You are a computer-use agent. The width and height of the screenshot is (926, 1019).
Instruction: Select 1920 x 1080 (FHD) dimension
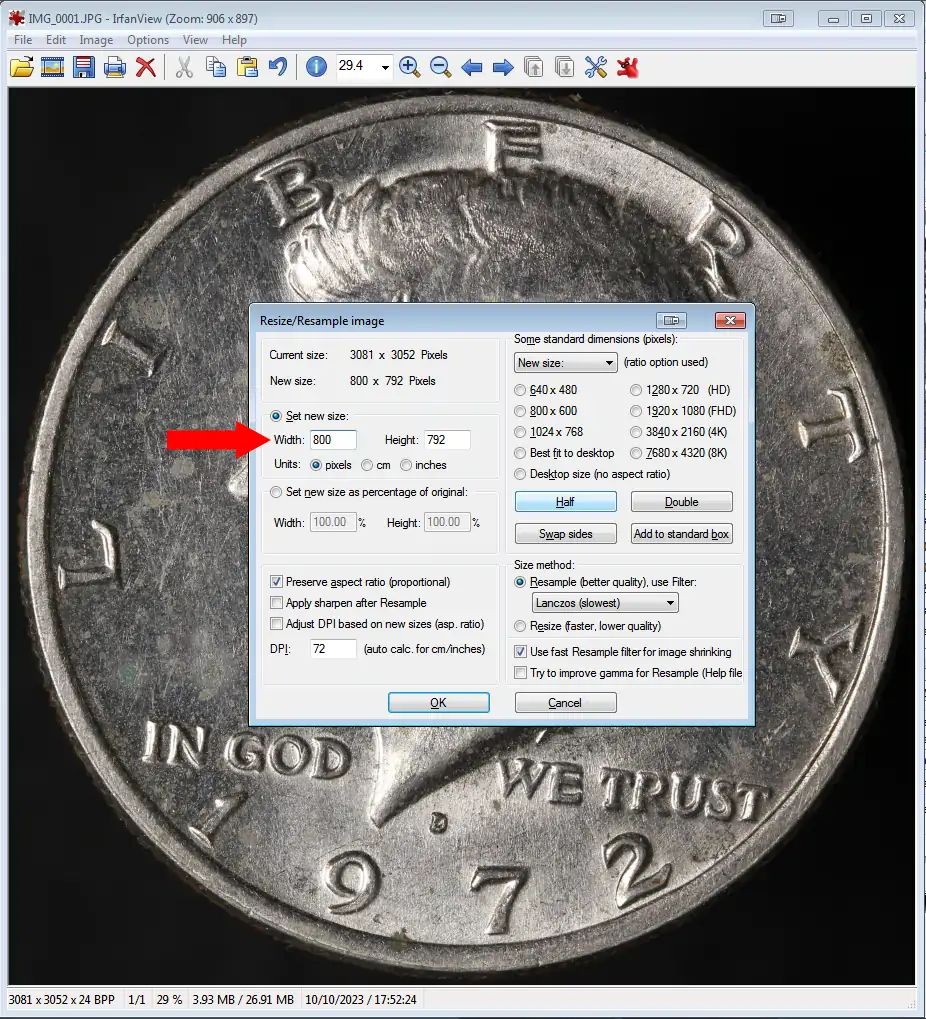coord(636,411)
